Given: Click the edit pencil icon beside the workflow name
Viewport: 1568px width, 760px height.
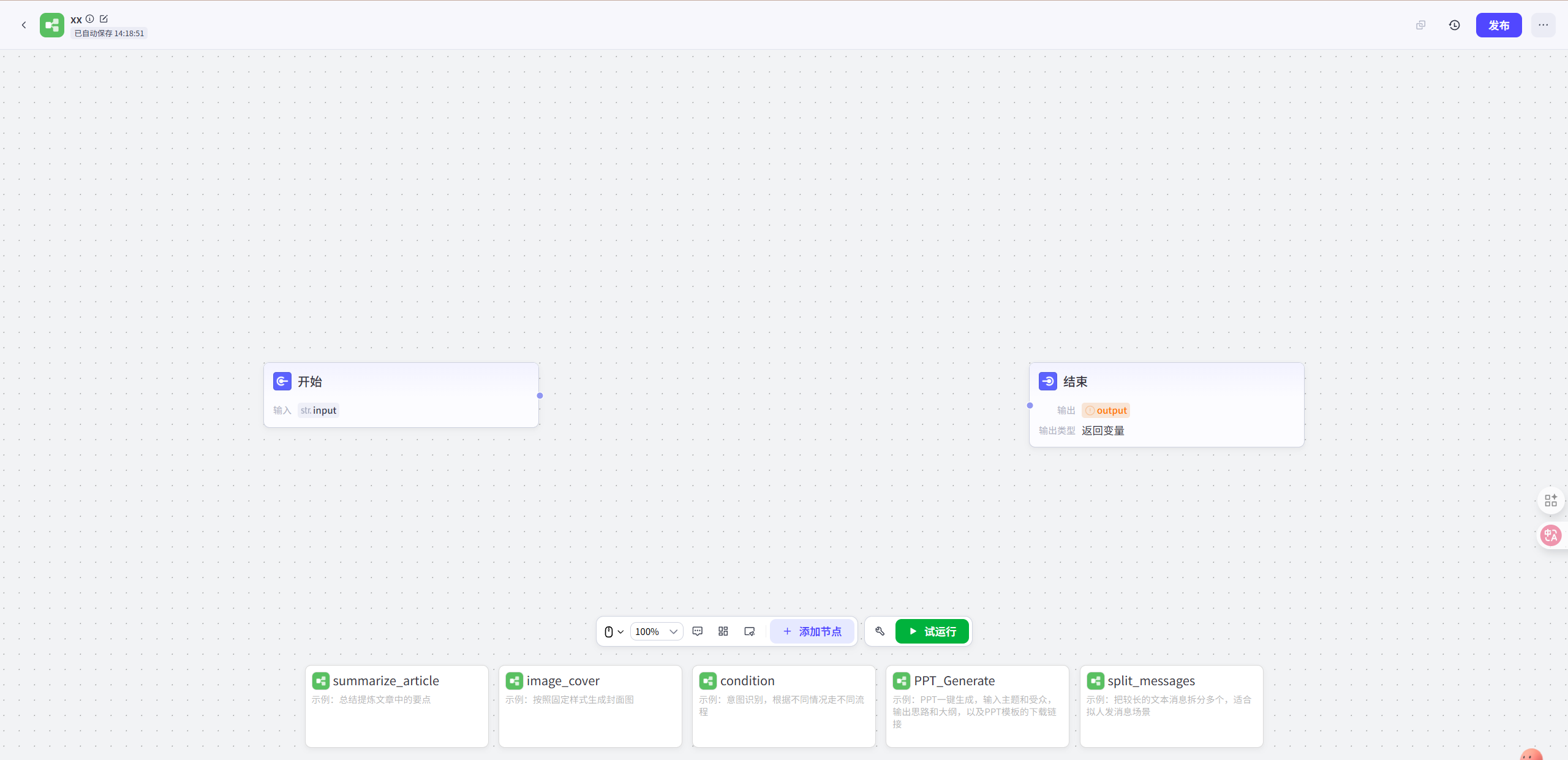Looking at the screenshot, I should (104, 19).
